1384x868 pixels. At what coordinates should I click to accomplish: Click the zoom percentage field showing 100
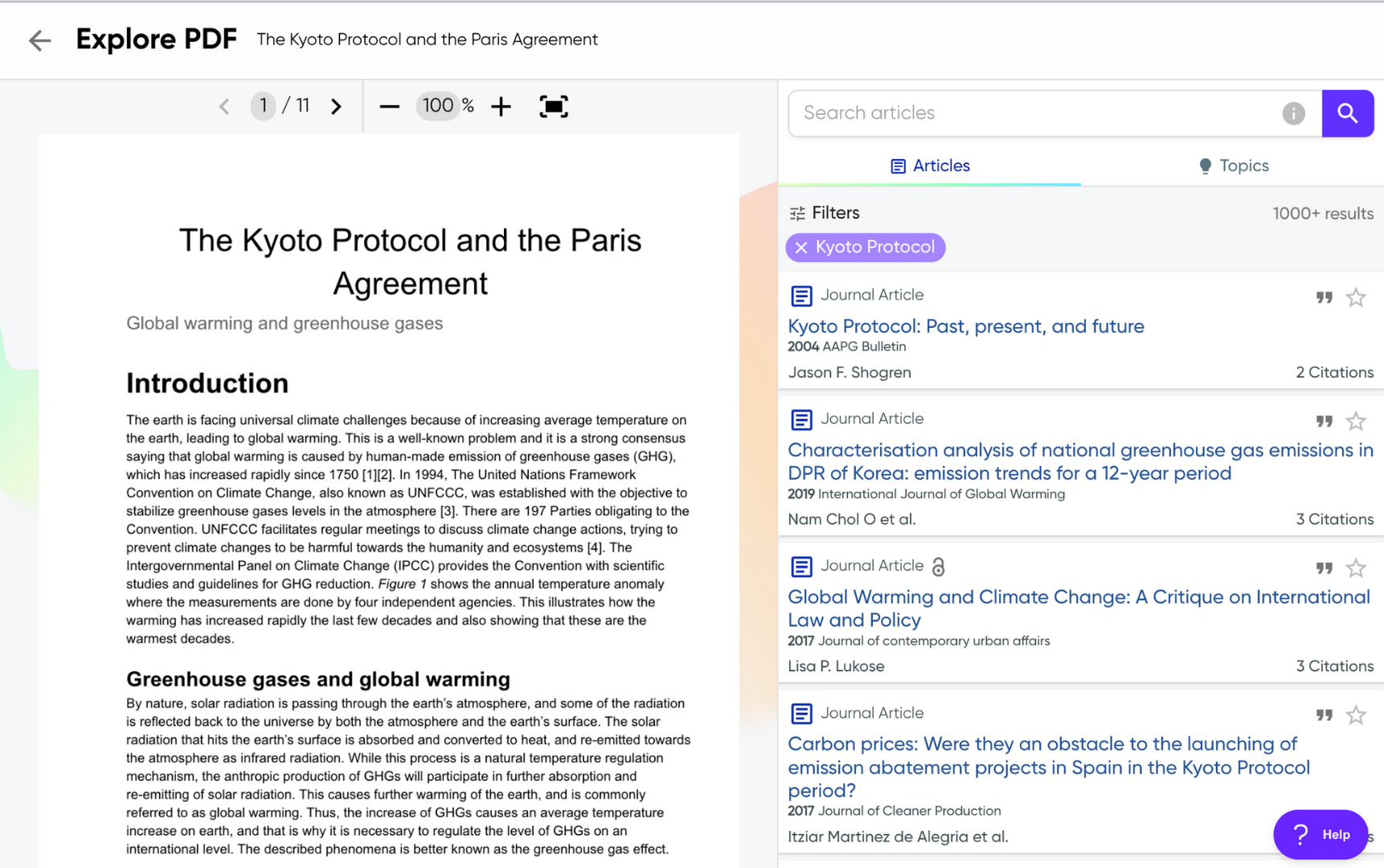point(438,106)
